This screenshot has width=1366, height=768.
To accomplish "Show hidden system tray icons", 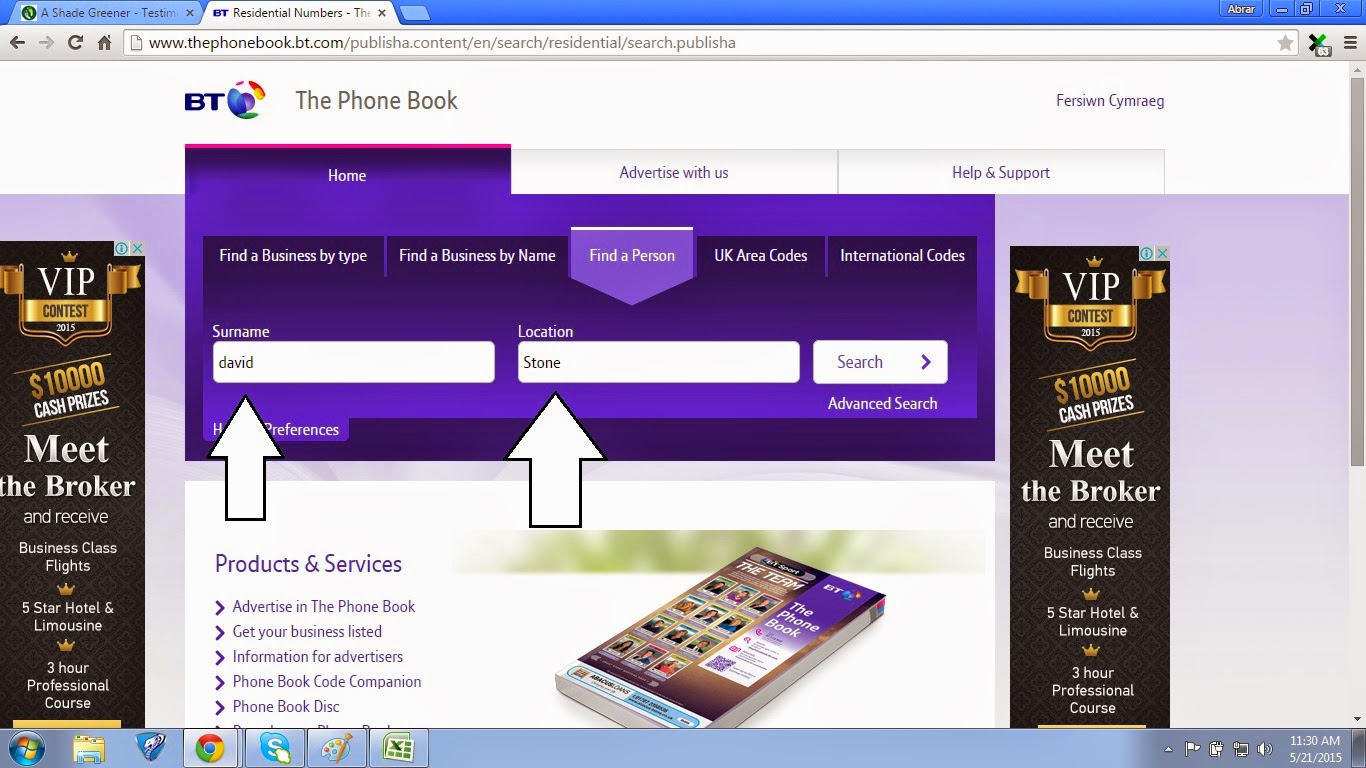I will pos(1169,749).
